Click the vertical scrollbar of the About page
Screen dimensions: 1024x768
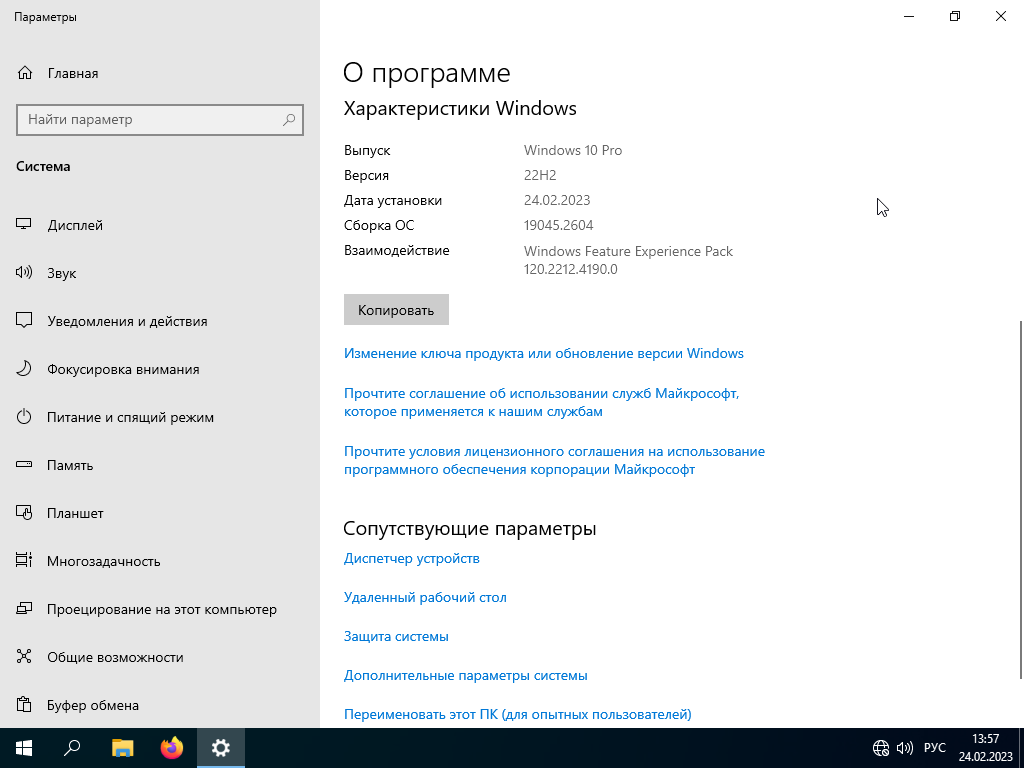pyautogui.click(x=1020, y=500)
